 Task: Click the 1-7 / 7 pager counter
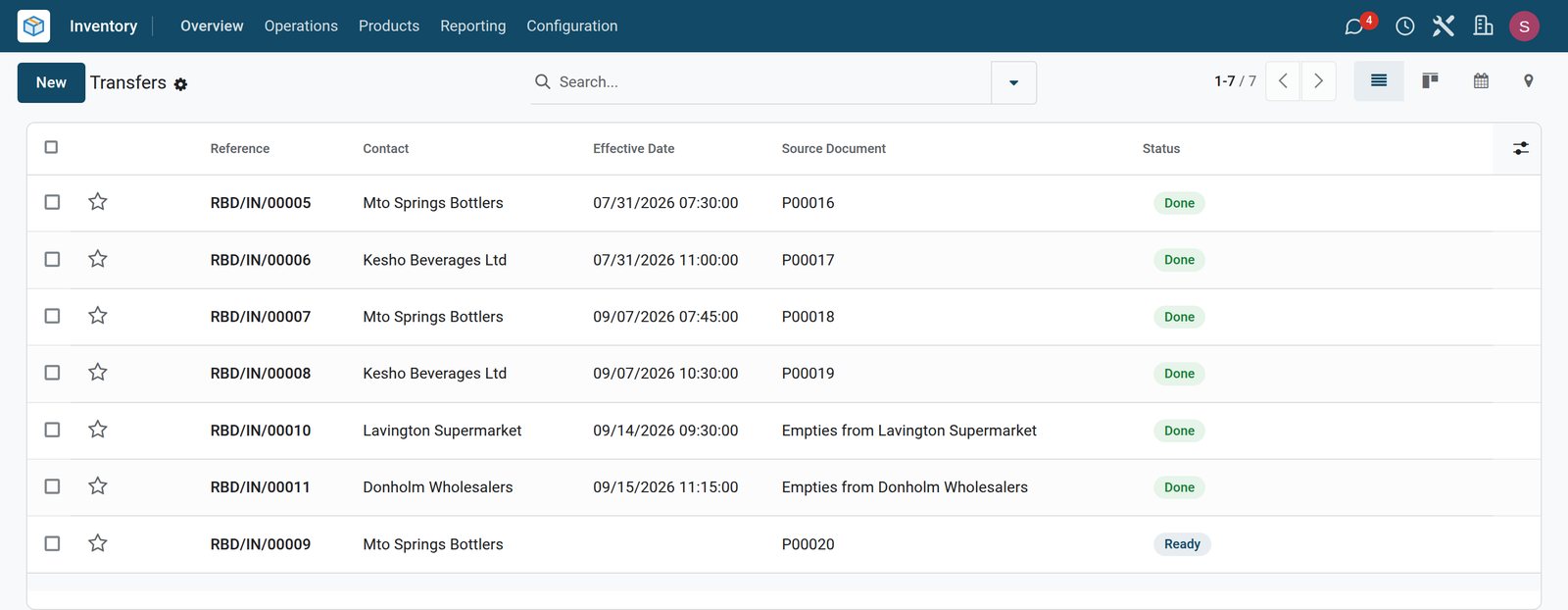1235,81
